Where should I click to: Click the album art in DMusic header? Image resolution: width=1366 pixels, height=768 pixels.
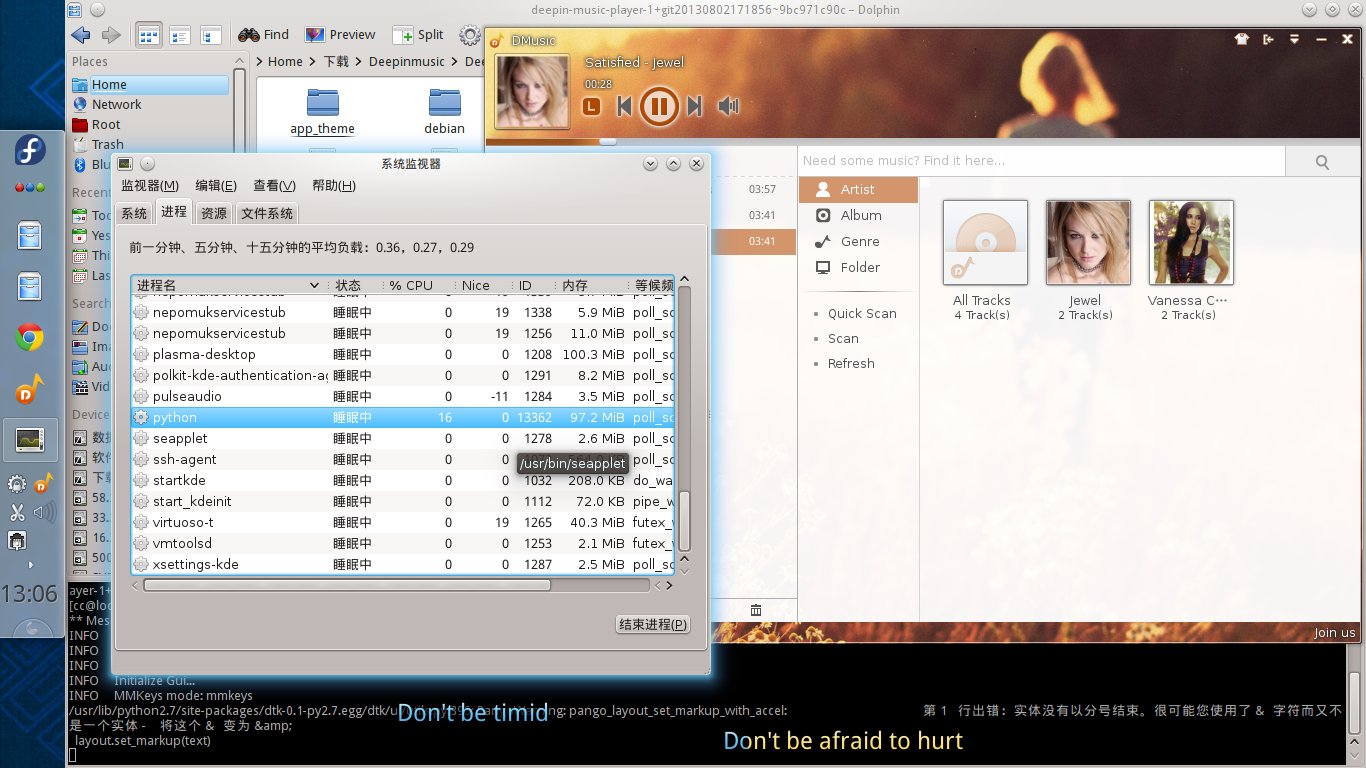point(532,91)
